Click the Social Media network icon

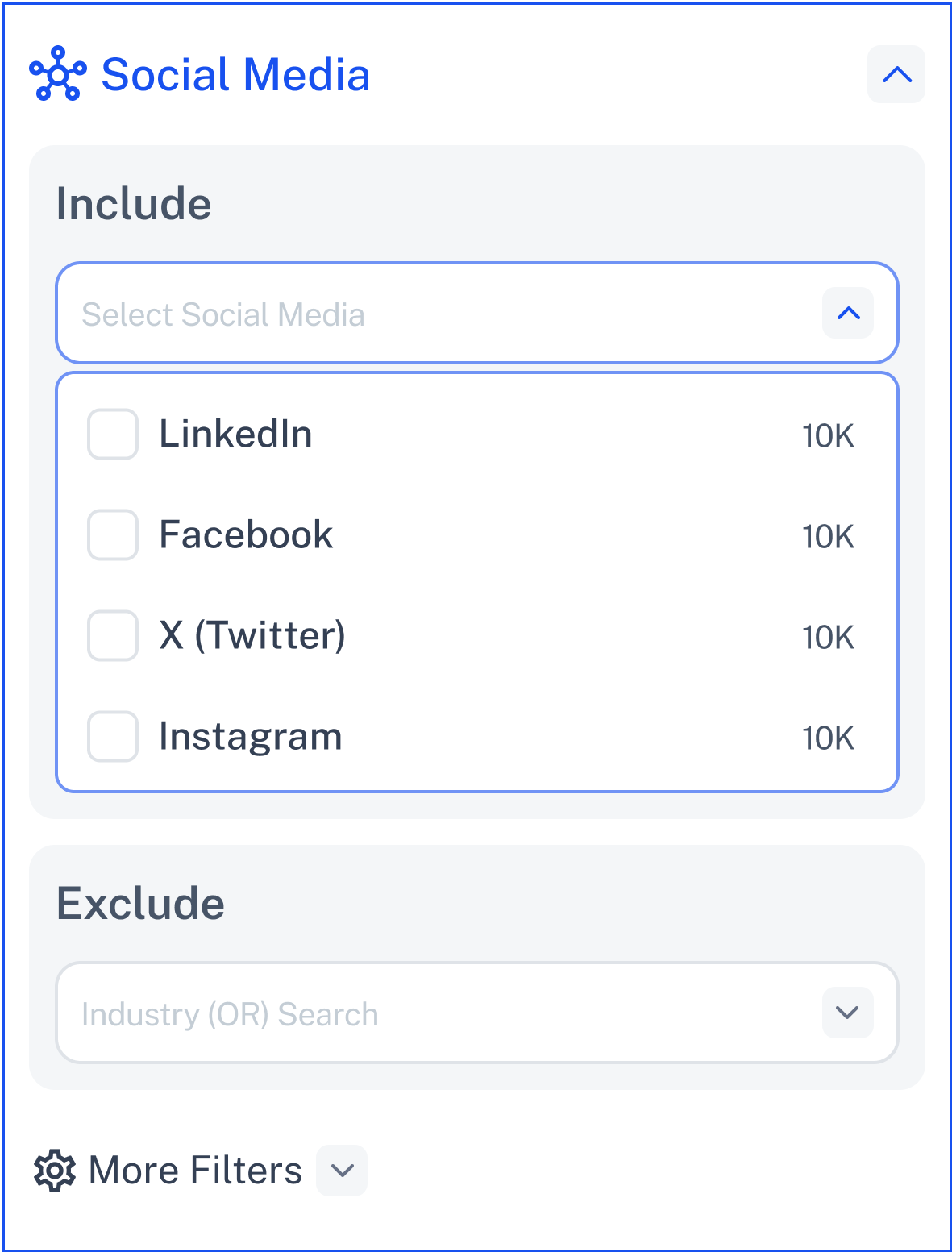click(x=57, y=74)
